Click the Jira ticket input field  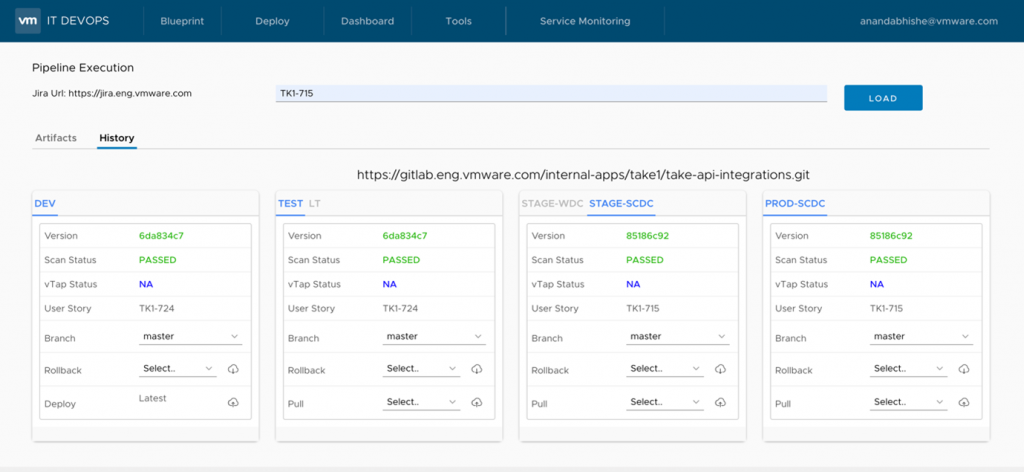coord(551,94)
